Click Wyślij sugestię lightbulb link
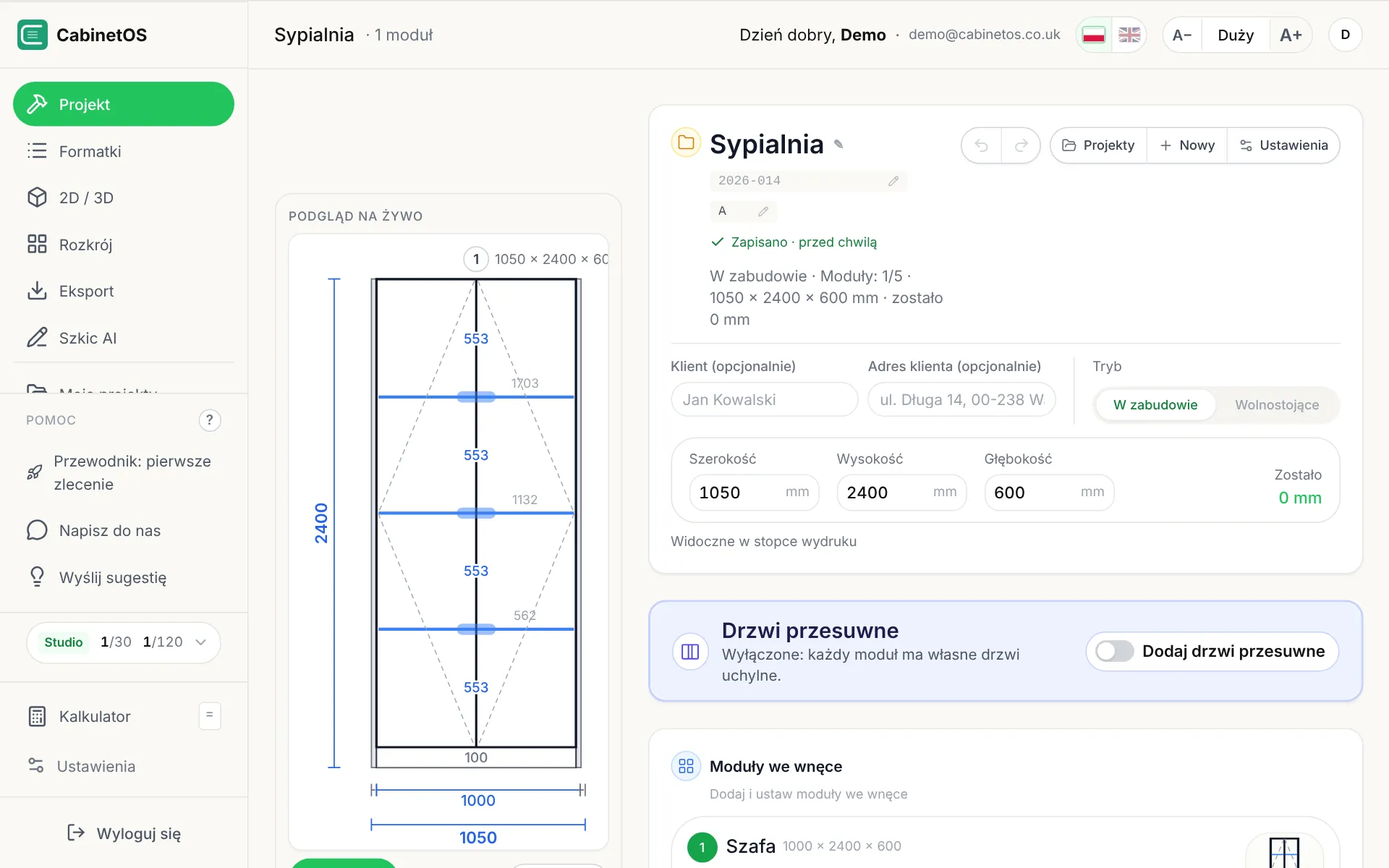1389x868 pixels. pos(124,577)
